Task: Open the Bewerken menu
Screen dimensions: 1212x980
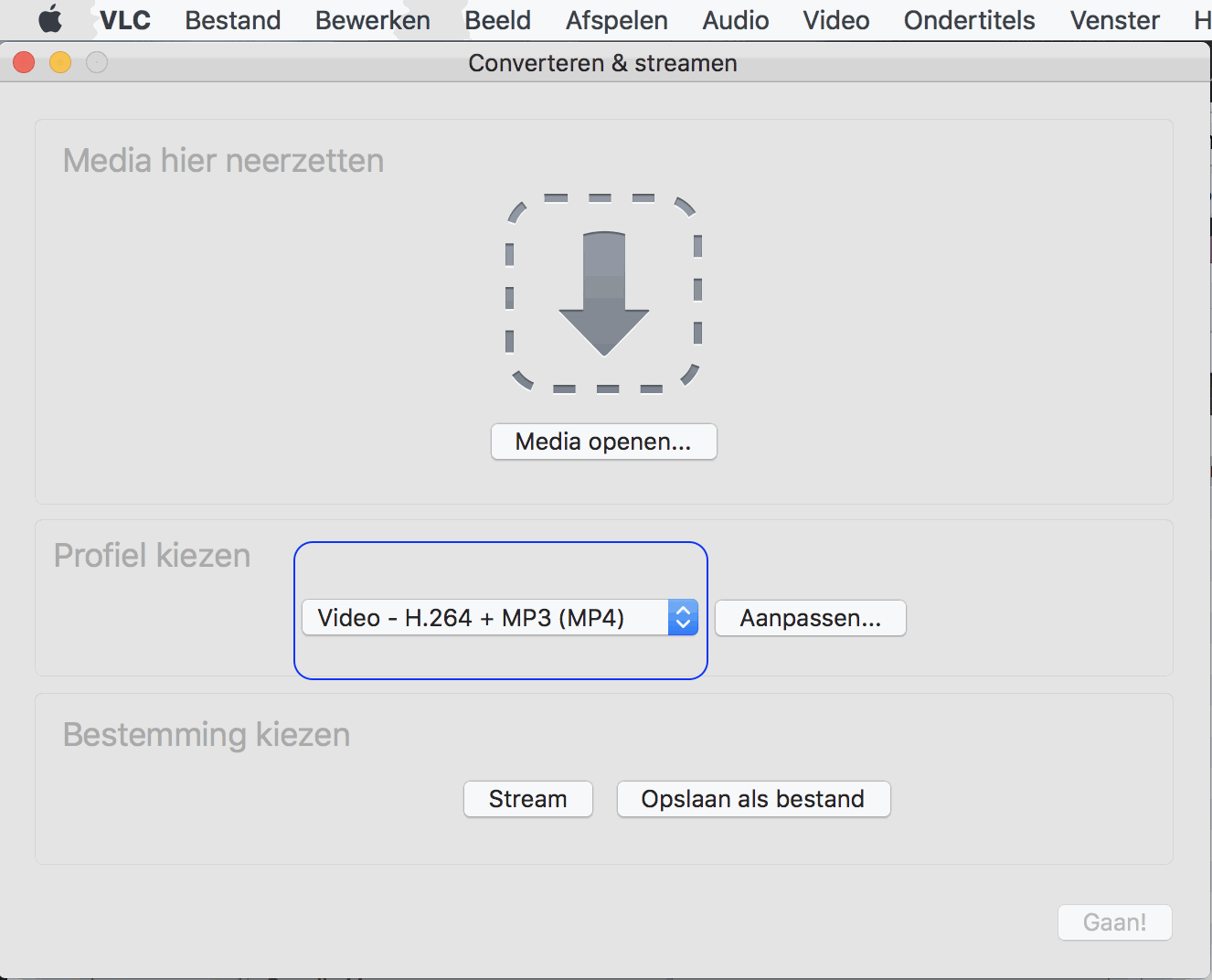Action: [372, 20]
